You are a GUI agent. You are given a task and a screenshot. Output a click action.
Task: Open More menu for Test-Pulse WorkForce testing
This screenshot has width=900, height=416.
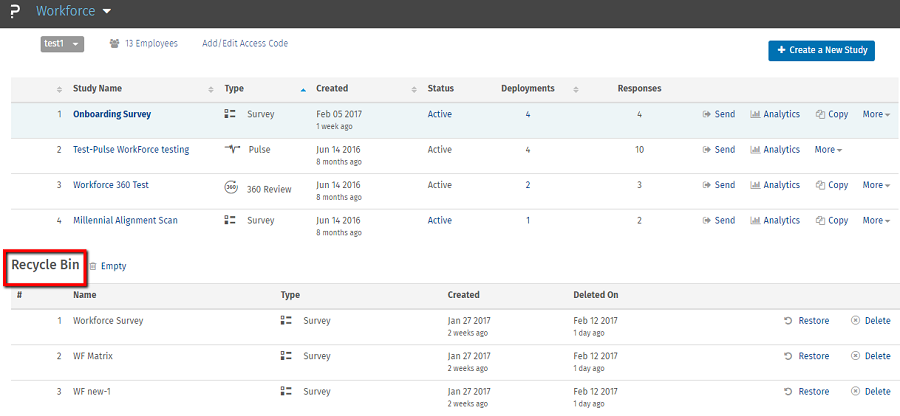pyautogui.click(x=828, y=150)
